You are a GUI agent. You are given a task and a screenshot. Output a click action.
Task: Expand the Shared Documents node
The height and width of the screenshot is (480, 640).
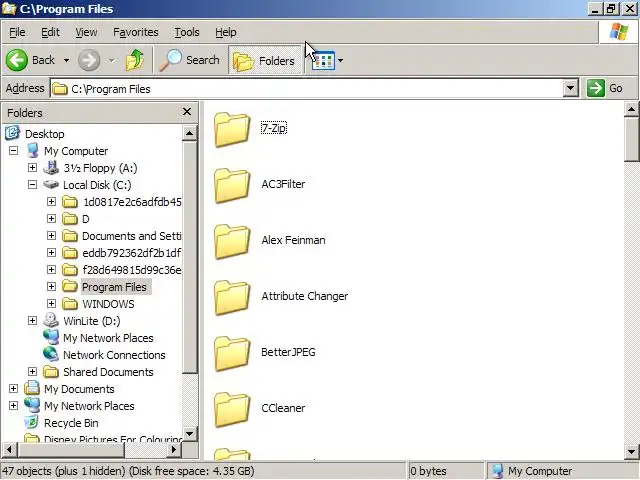pos(33,371)
